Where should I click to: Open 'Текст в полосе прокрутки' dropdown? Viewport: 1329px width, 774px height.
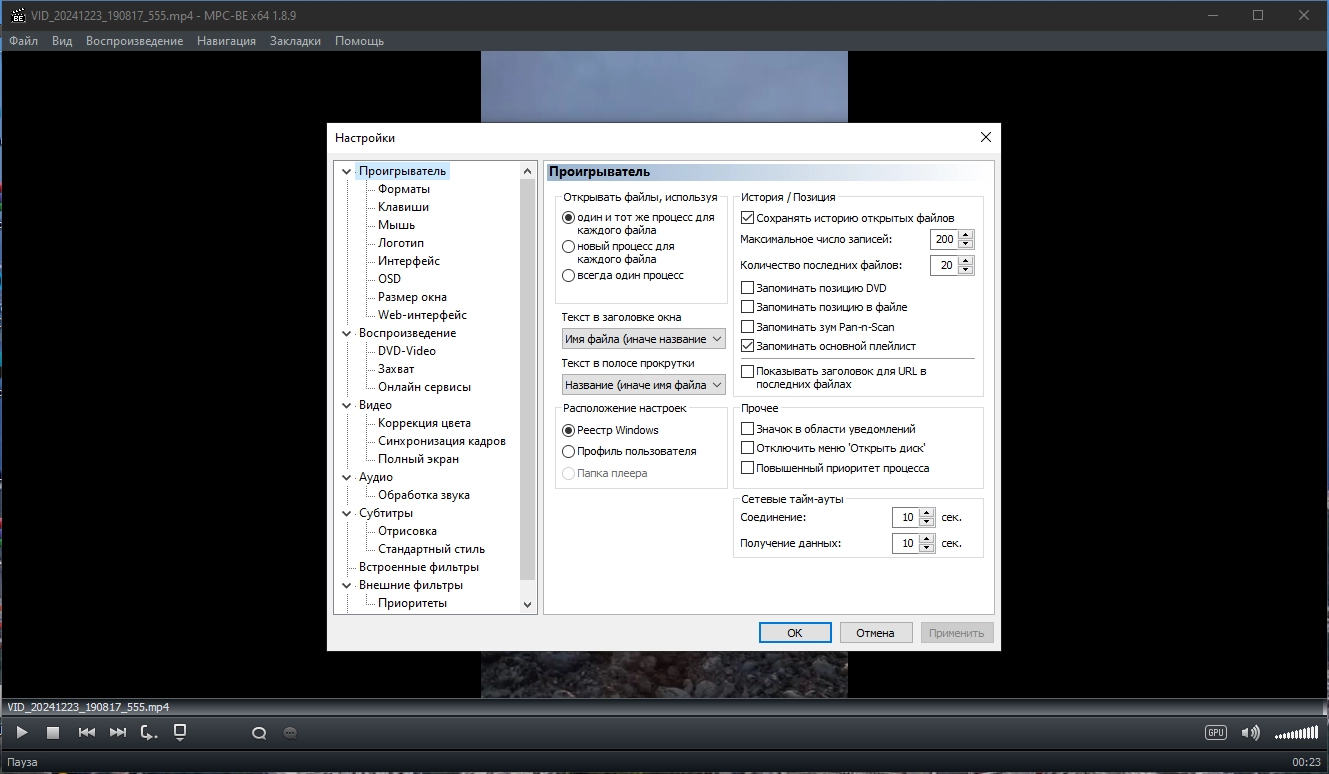coord(644,385)
